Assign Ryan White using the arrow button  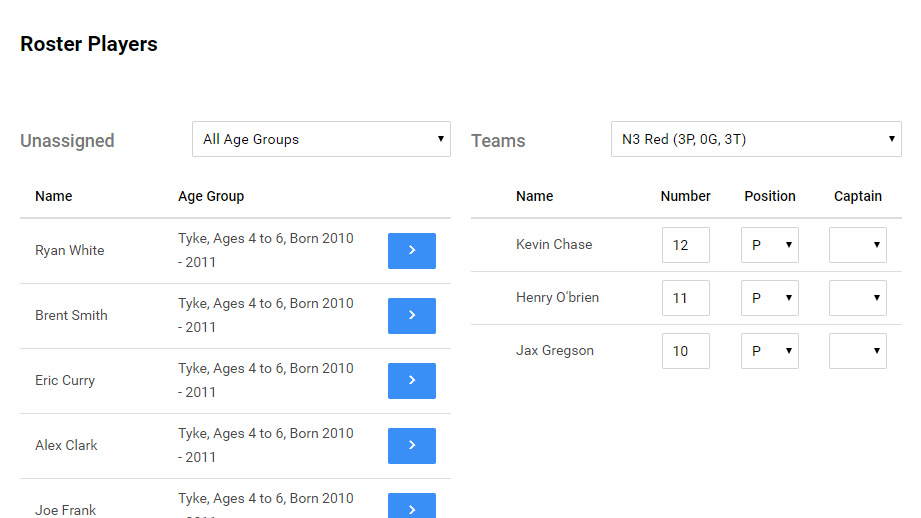(x=411, y=251)
